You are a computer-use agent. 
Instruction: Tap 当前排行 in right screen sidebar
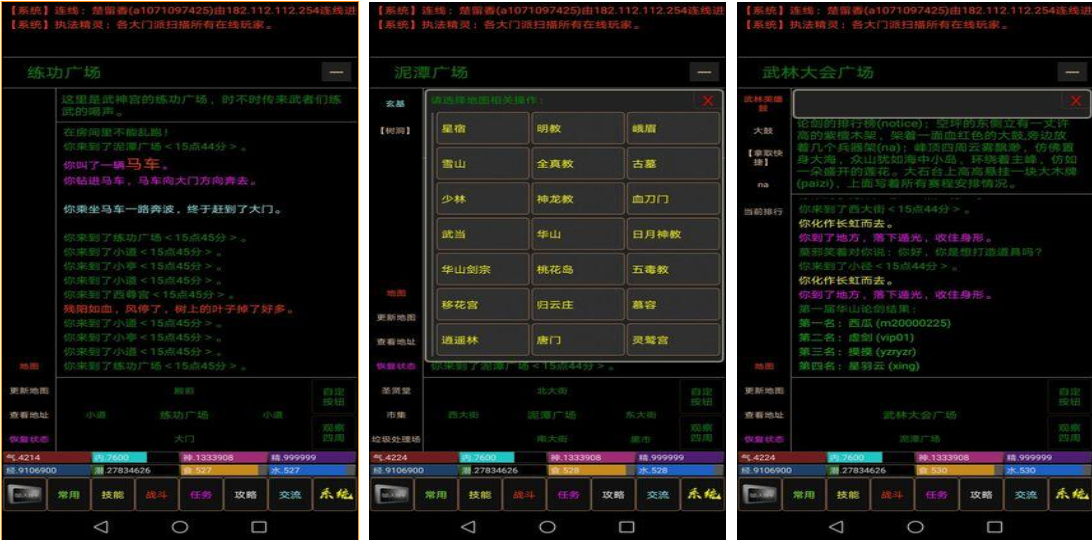pyautogui.click(x=763, y=211)
